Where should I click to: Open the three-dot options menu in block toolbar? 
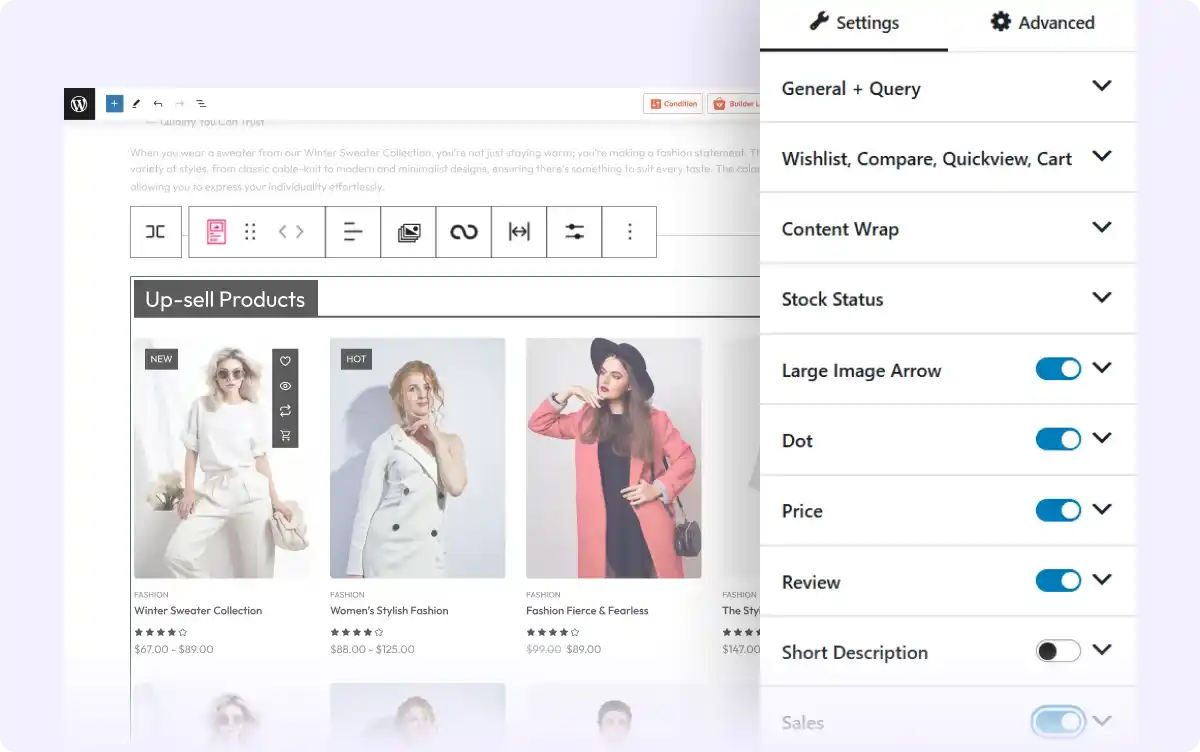pos(629,231)
